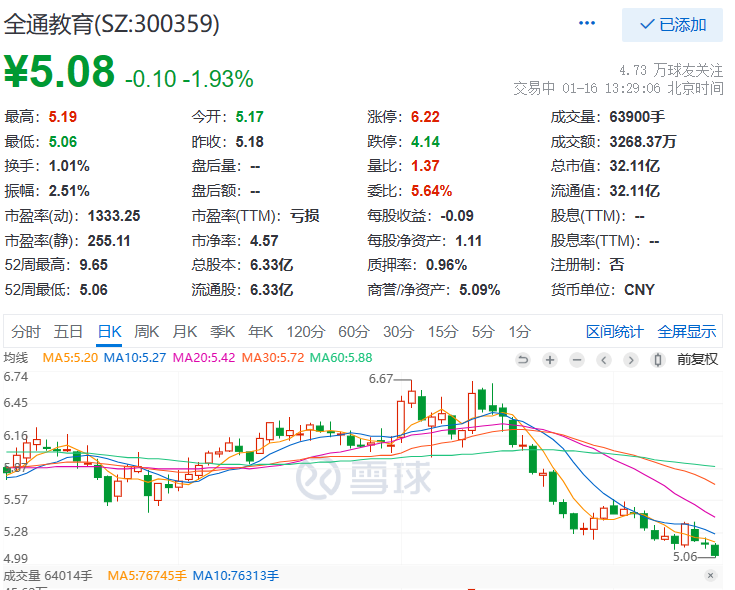Screen dimensions: 735x590
Task: Click the MA10:5.27 moving average label
Action: pos(135,358)
